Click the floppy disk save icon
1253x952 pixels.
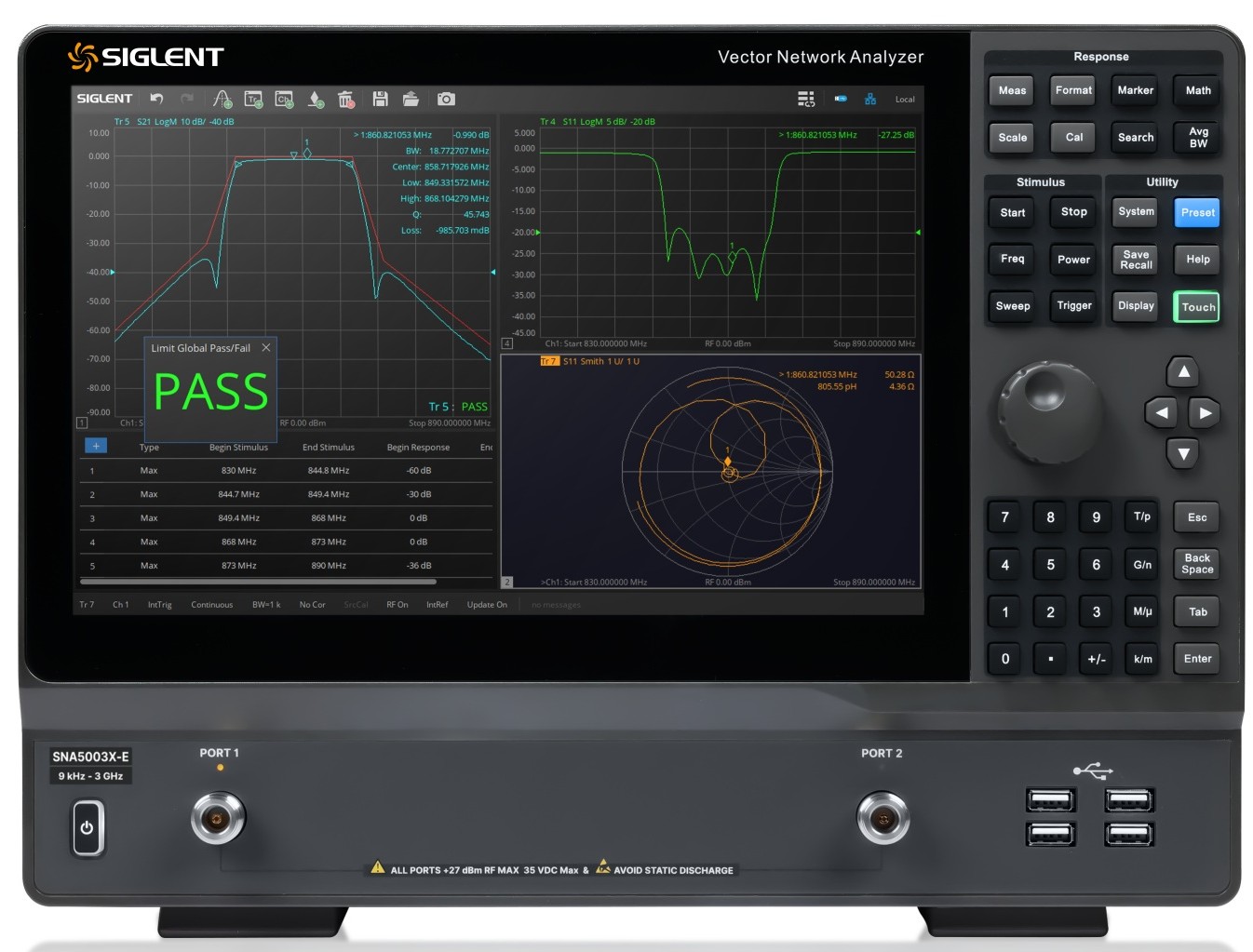tap(380, 99)
